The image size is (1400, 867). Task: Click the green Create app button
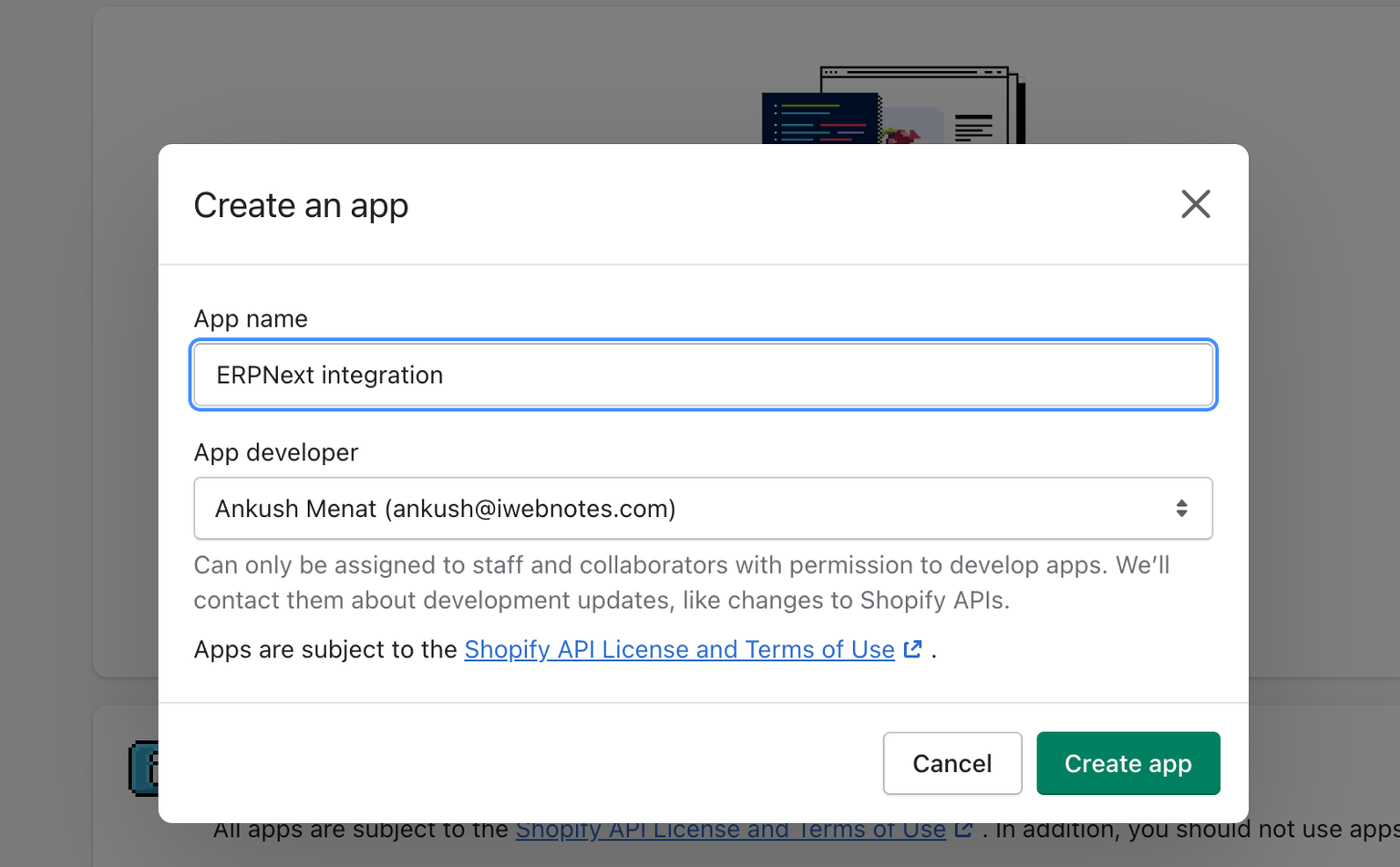1127,763
